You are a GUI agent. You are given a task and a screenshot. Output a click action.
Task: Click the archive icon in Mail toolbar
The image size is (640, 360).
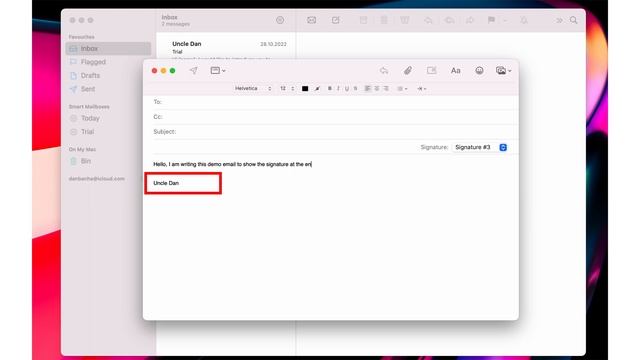(x=363, y=20)
